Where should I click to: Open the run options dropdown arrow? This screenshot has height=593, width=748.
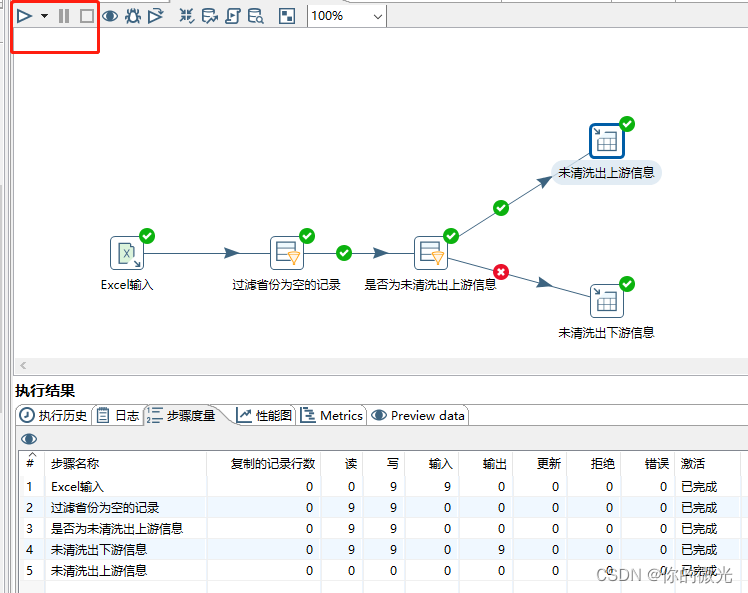[44, 16]
